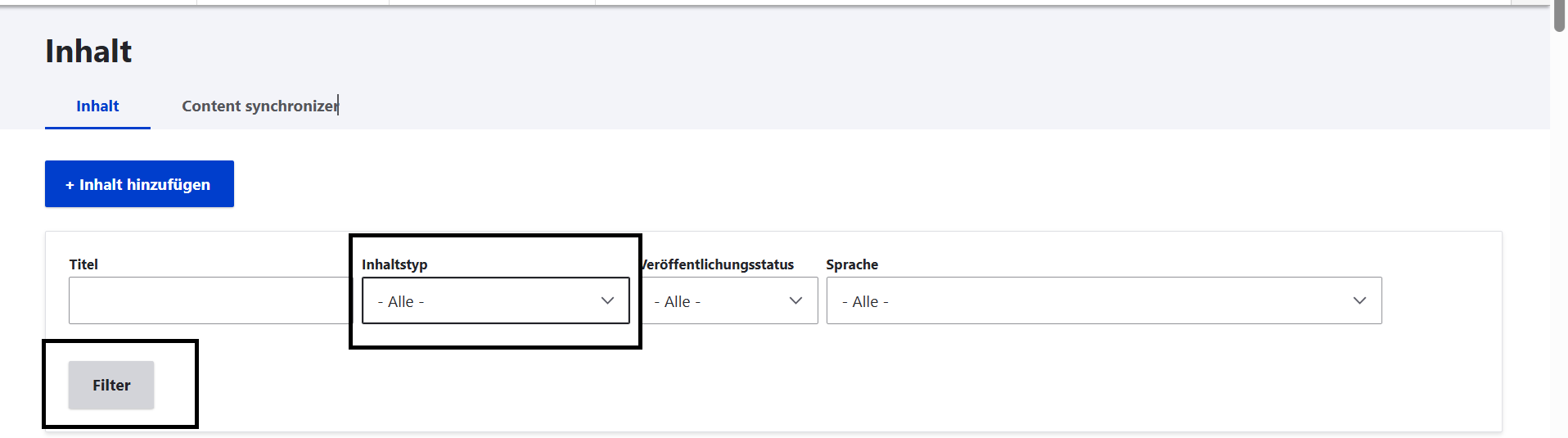This screenshot has height=438, width=1568.
Task: Click the Inhaltstyp field label
Action: [394, 264]
